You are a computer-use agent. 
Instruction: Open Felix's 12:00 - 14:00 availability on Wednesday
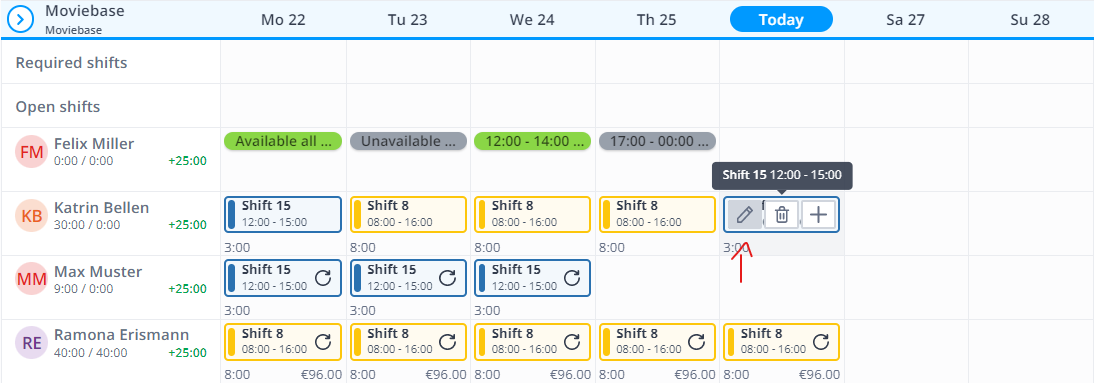pos(532,142)
